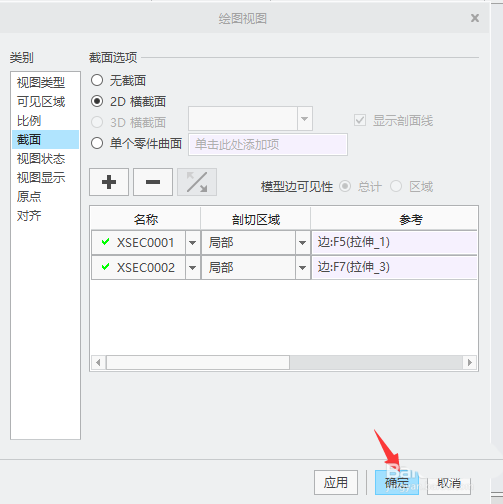Choose 区域 for model edge visibility
Viewport: 503px width, 504px height.
(x=396, y=186)
